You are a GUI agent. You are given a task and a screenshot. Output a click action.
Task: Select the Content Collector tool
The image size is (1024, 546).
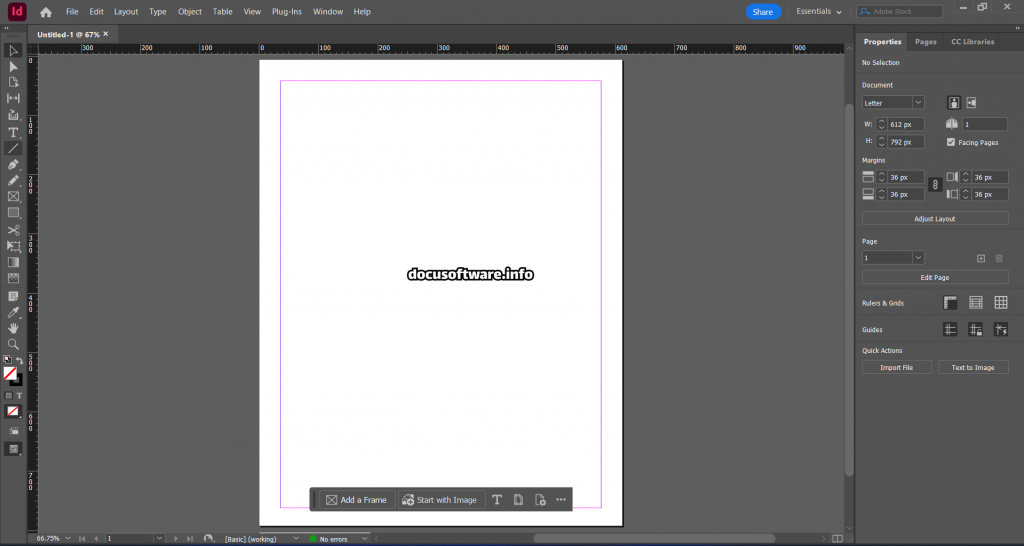13,115
